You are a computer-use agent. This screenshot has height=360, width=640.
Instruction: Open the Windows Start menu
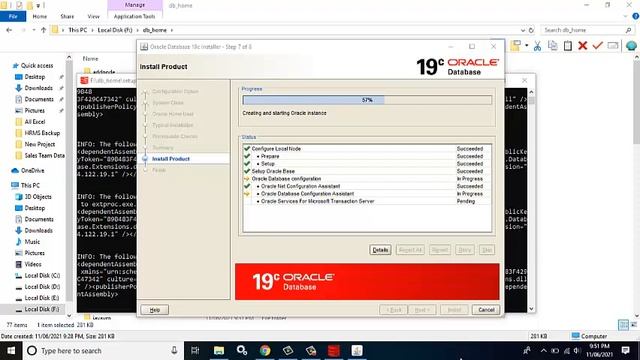11,351
